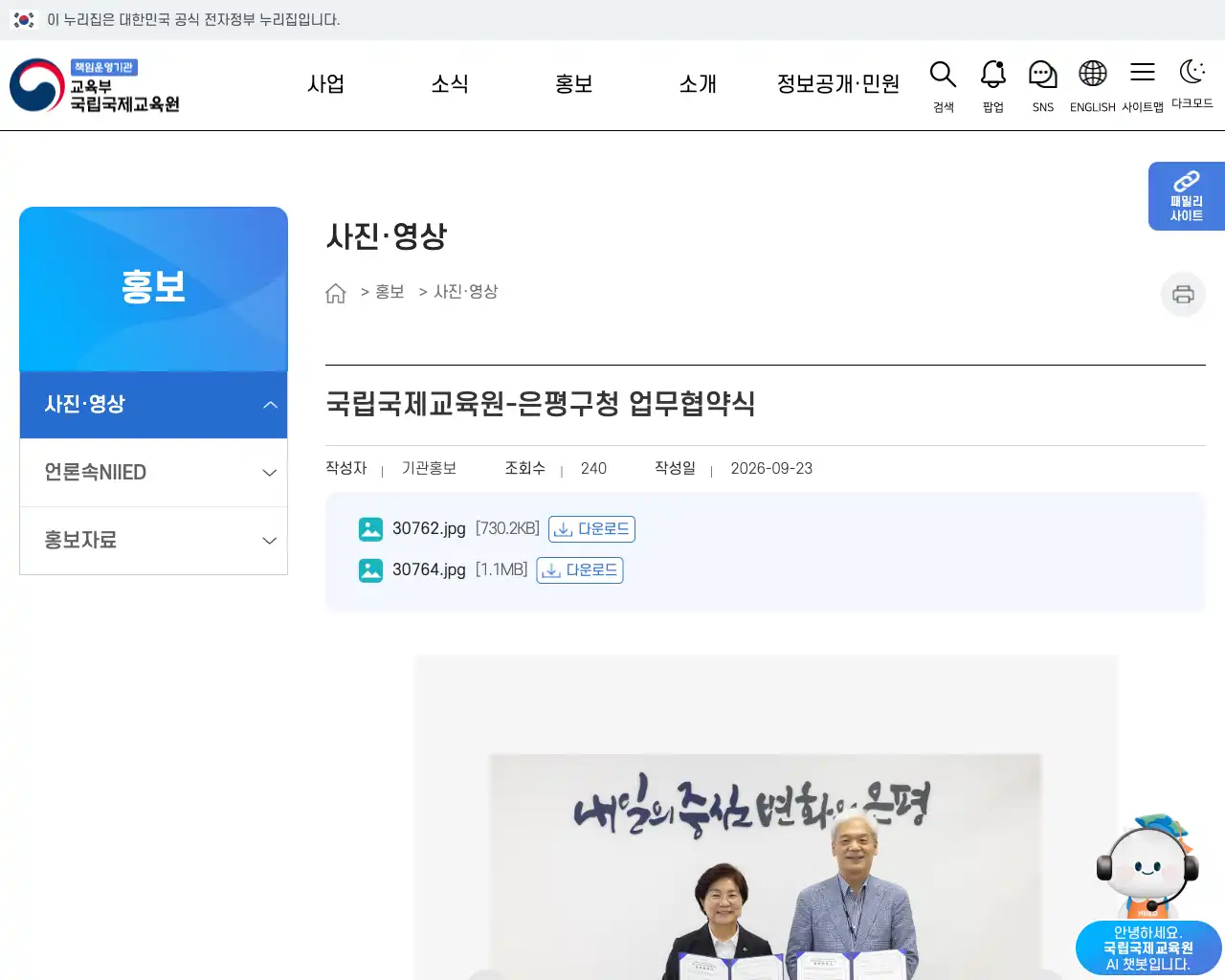Click the NIIED logo in header
Viewport: 1225px width, 980px height.
[x=95, y=85]
